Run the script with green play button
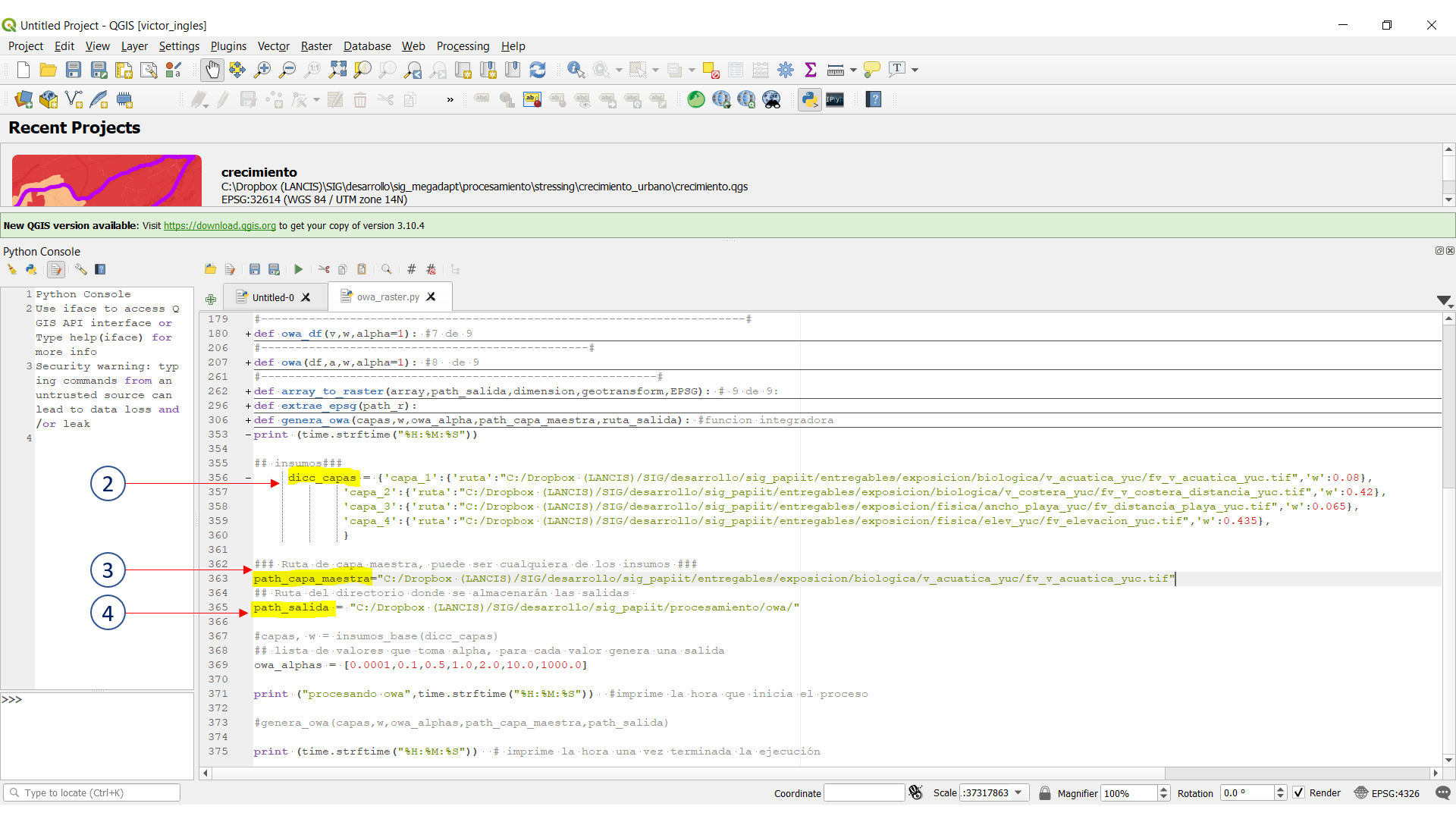The height and width of the screenshot is (819, 1456). click(x=298, y=269)
